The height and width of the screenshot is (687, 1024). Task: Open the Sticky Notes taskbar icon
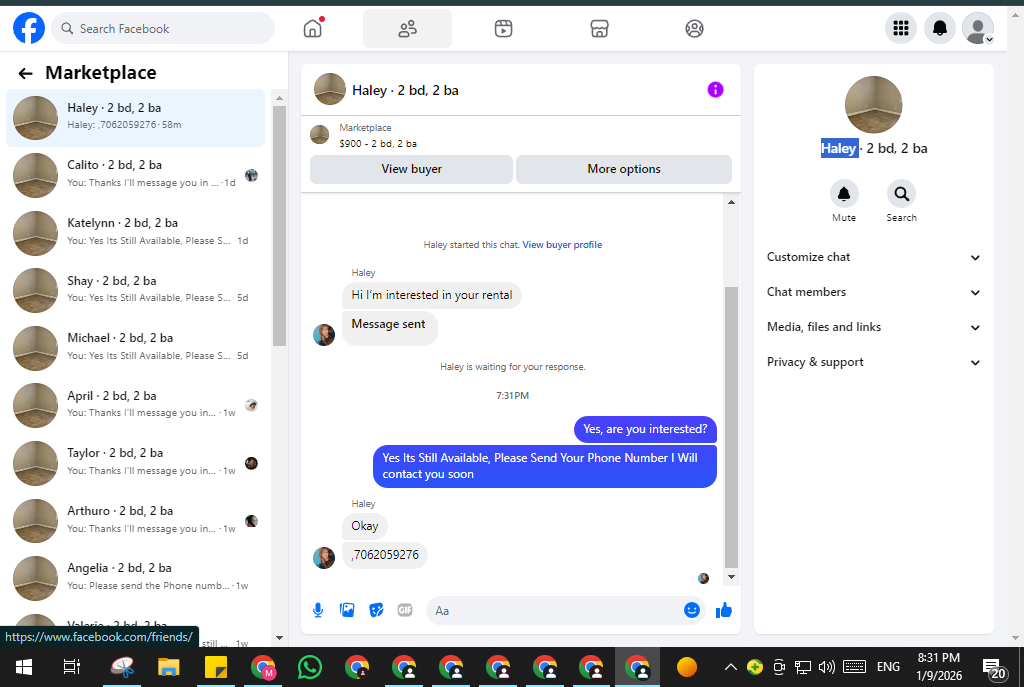216,667
